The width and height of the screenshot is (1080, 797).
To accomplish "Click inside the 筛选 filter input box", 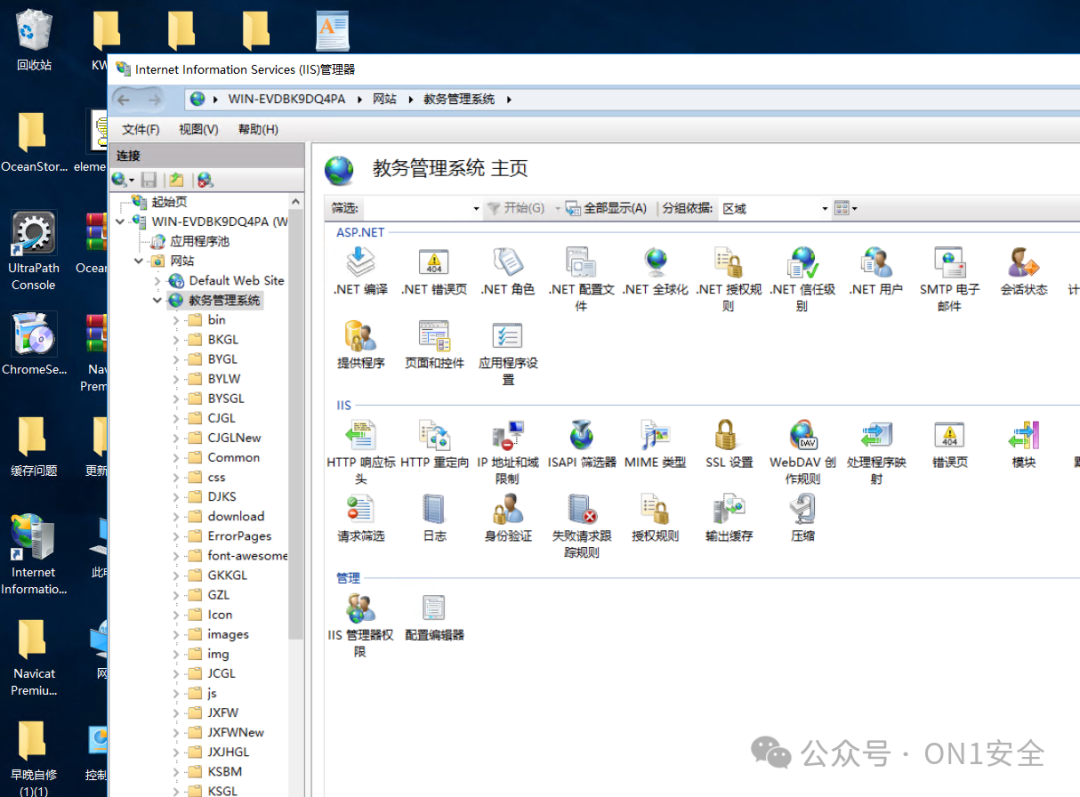I will [x=420, y=207].
